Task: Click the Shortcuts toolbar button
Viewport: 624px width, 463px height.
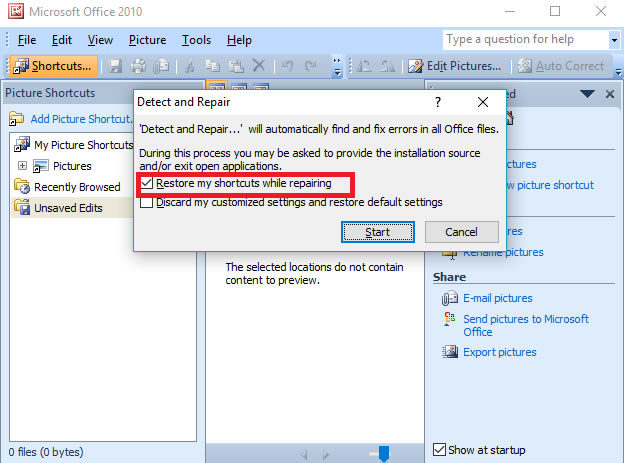Action: [x=54, y=66]
